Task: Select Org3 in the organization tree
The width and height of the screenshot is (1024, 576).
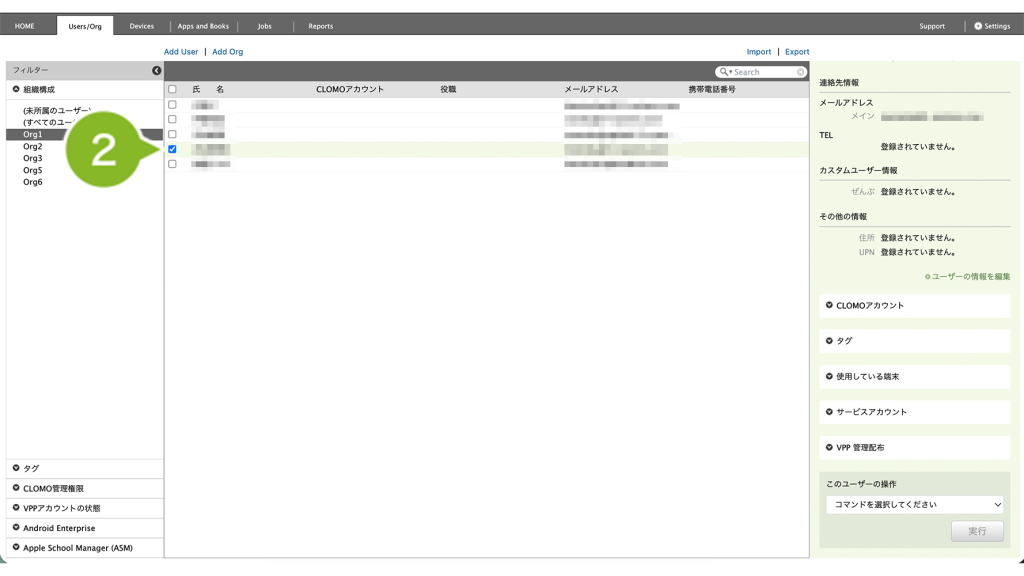Action: pos(33,158)
